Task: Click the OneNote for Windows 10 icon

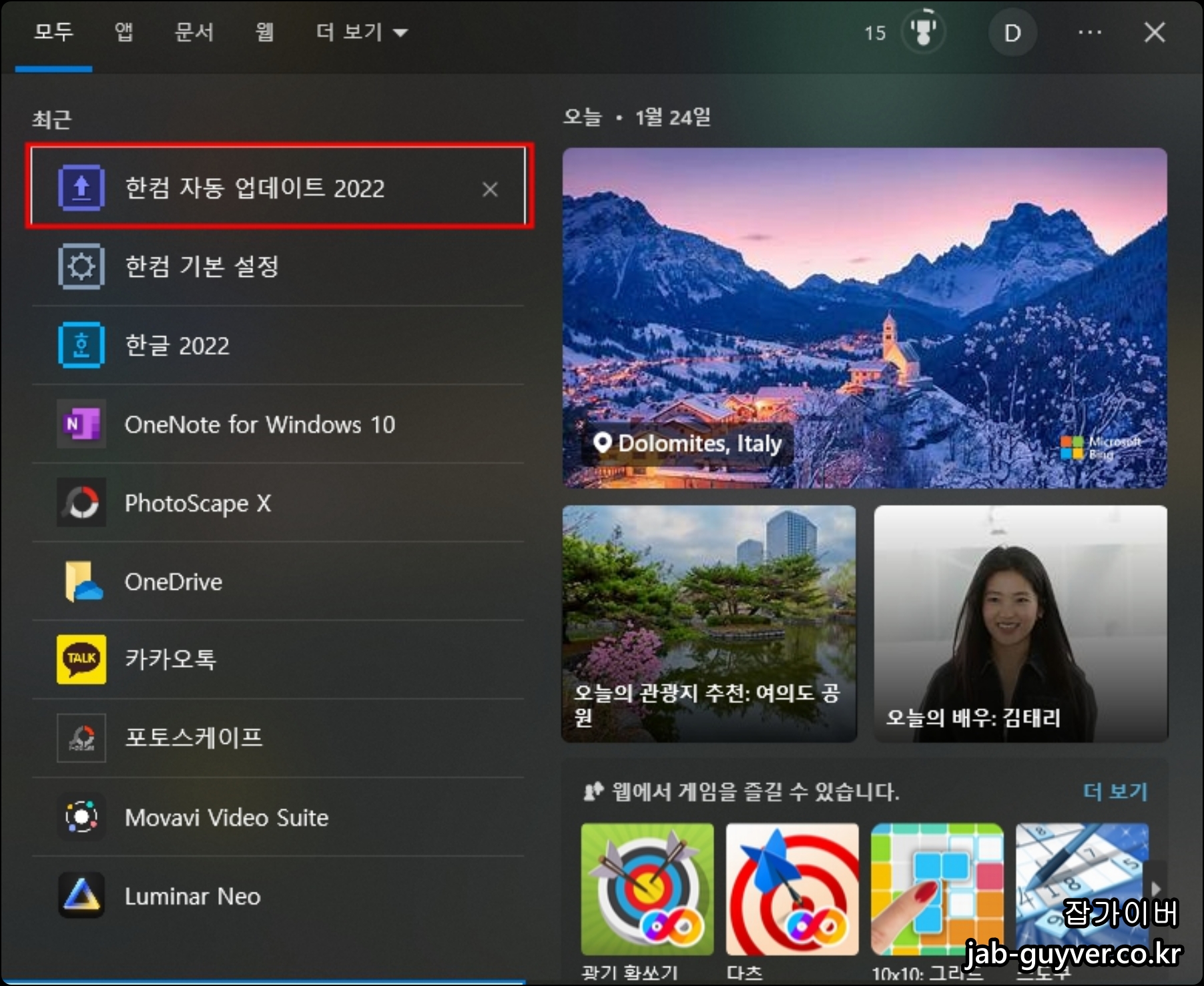Action: click(x=81, y=424)
